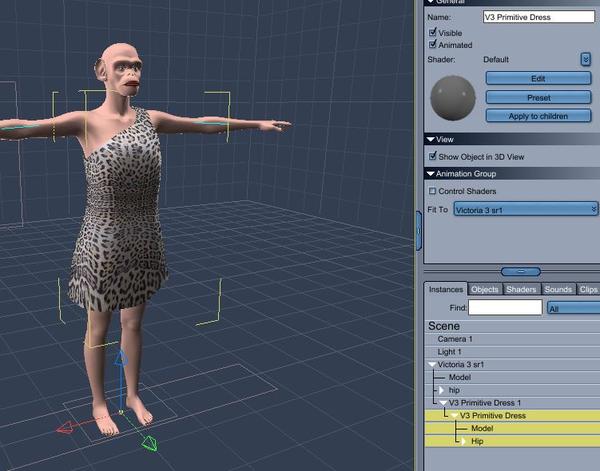The width and height of the screenshot is (600, 471).
Task: Enable the Control Shaders checkbox
Action: point(433,191)
